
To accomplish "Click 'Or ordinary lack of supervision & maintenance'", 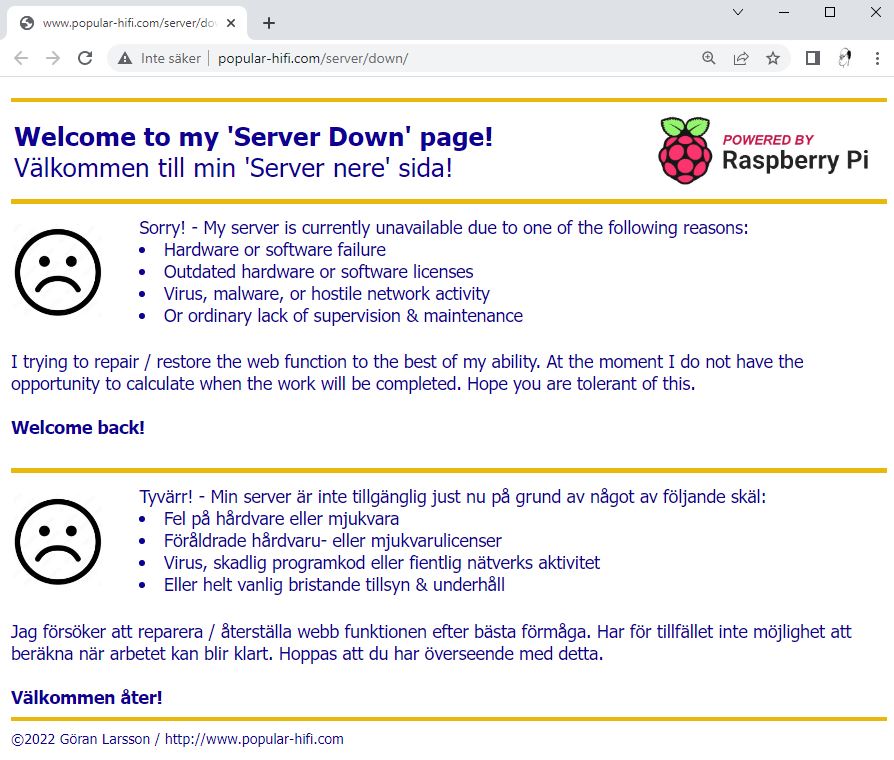I will click(x=343, y=316).
